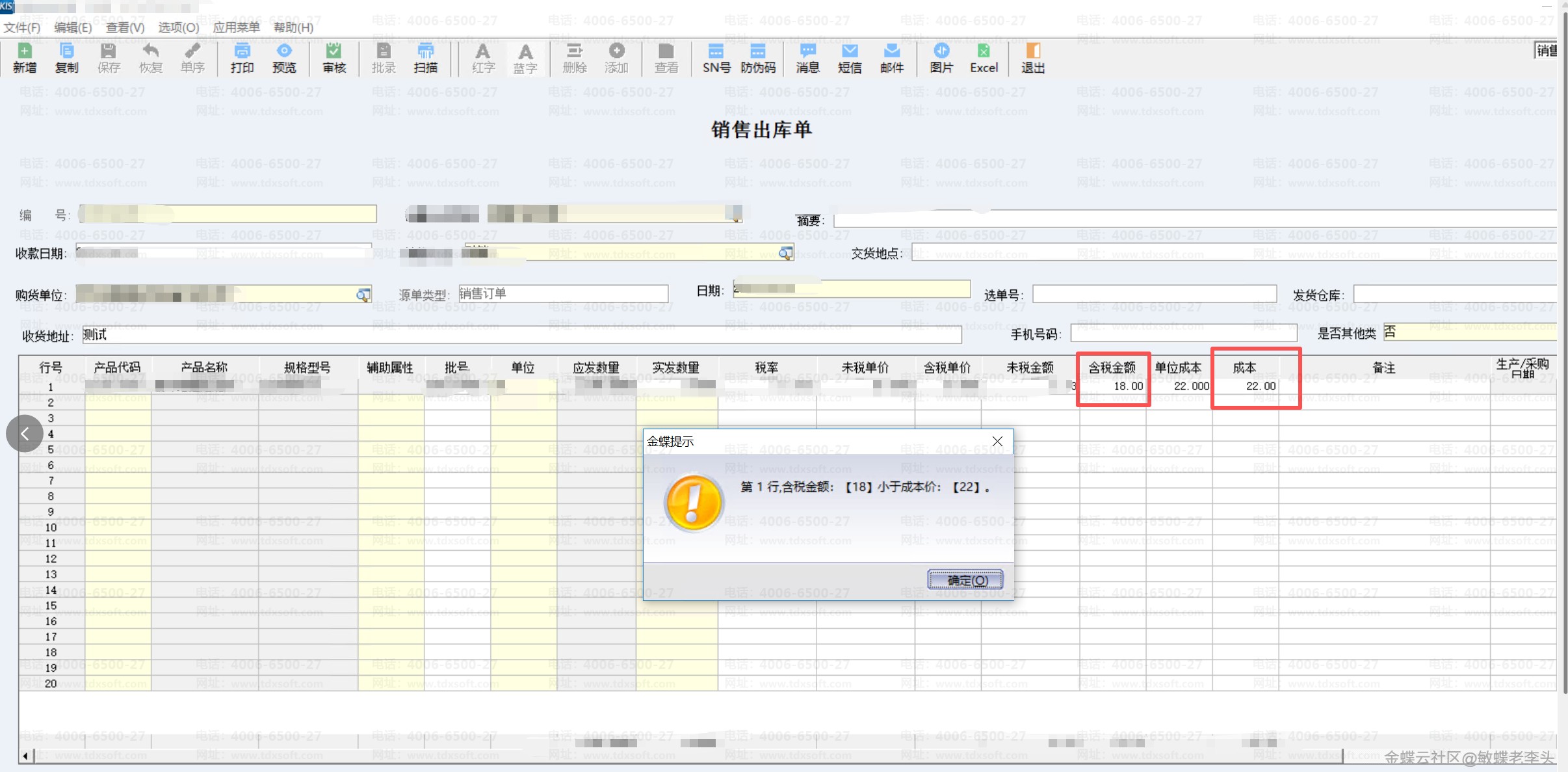1568x772 pixels.
Task: Click the 是否其他类 field showing 否
Action: [1470, 332]
